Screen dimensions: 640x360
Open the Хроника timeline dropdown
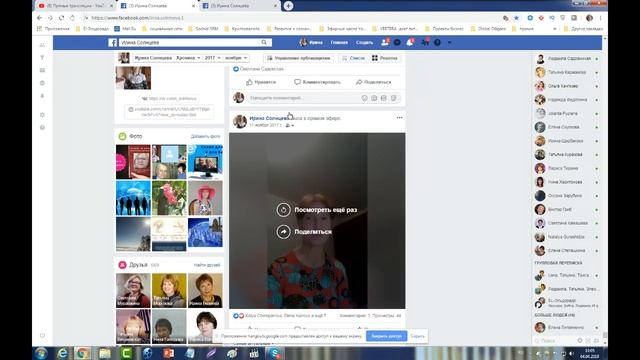click(x=188, y=58)
